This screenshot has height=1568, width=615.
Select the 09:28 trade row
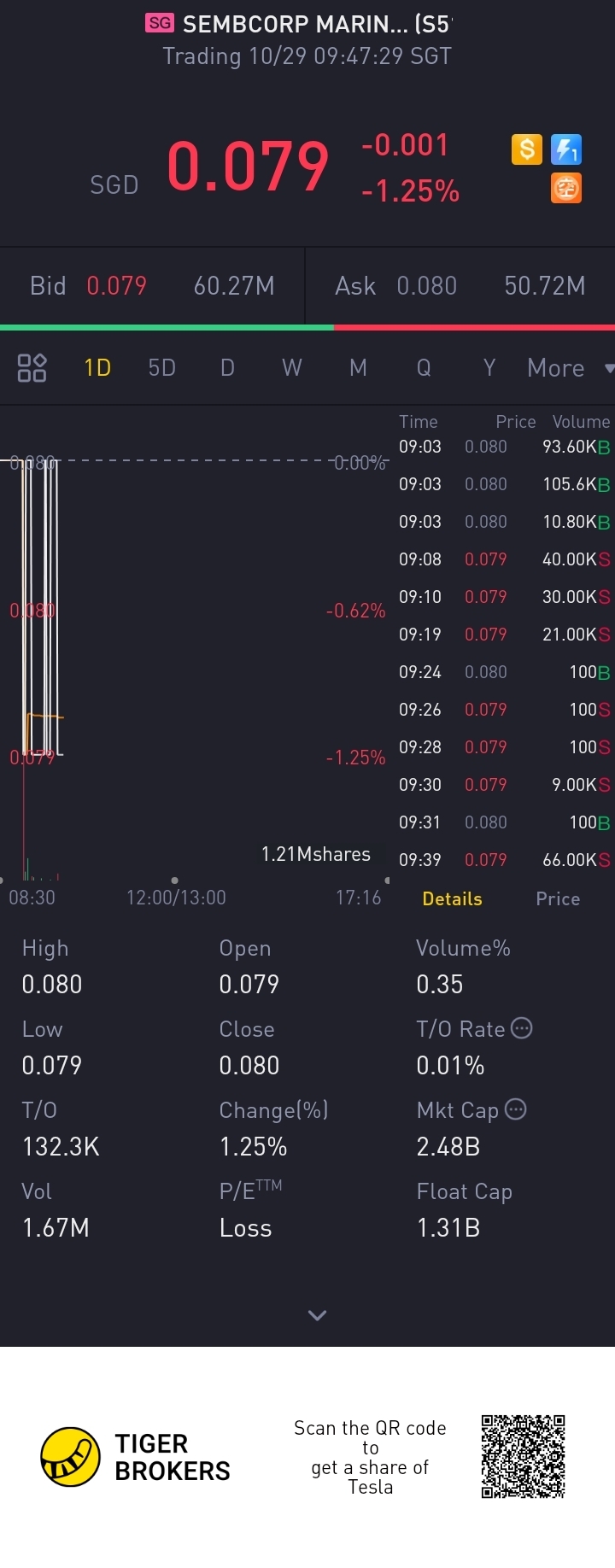point(504,747)
